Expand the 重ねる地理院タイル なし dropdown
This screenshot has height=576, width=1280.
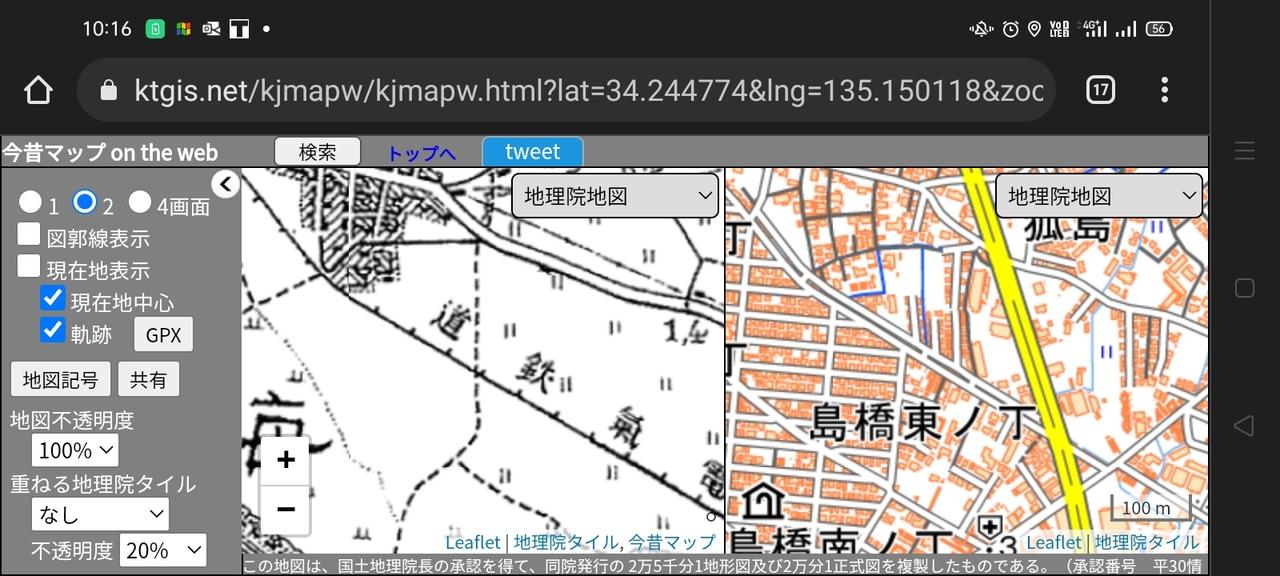[100, 515]
